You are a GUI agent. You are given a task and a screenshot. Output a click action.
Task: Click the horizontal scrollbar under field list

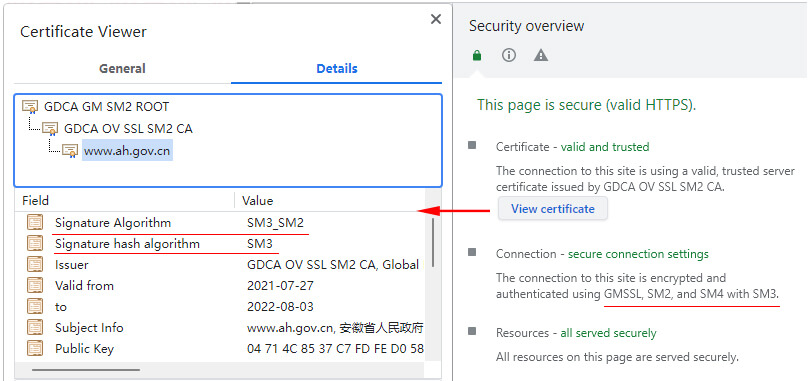tap(86, 370)
